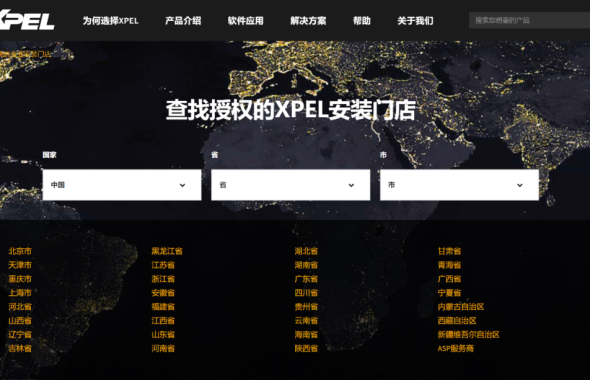
Task: Focus the product search field
Action: coord(529,20)
